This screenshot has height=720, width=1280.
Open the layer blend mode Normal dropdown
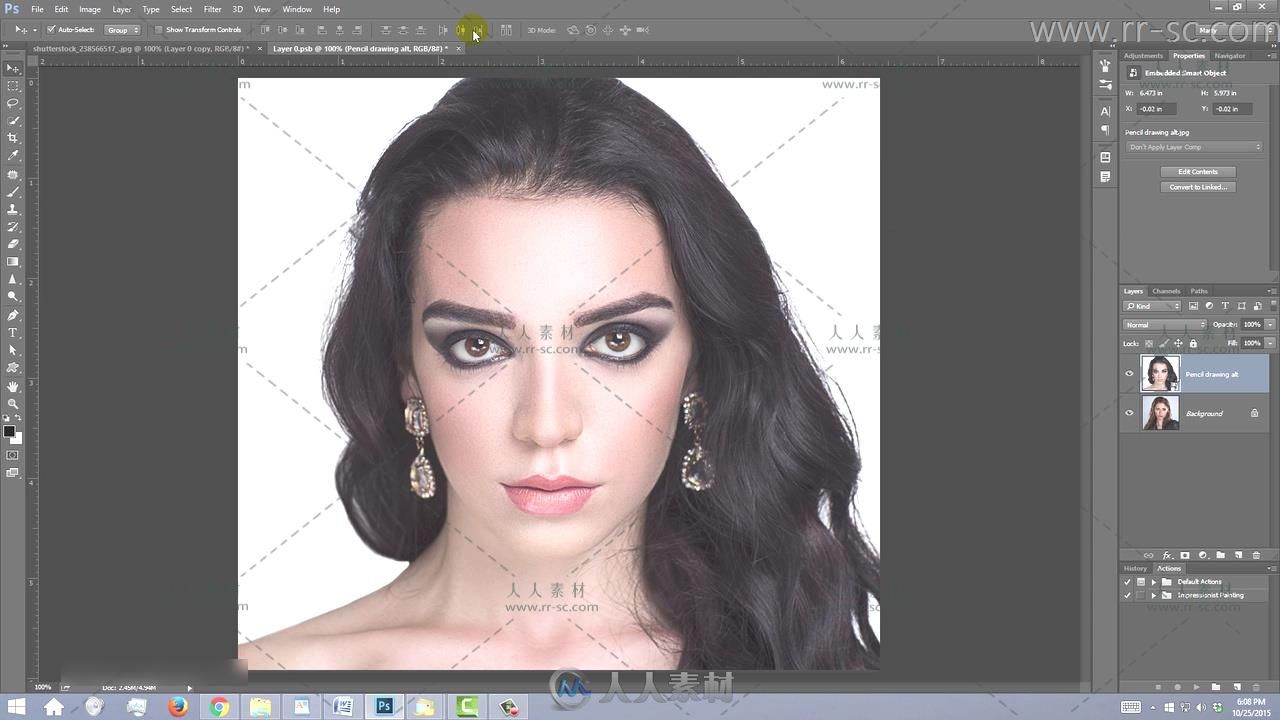[1166, 325]
